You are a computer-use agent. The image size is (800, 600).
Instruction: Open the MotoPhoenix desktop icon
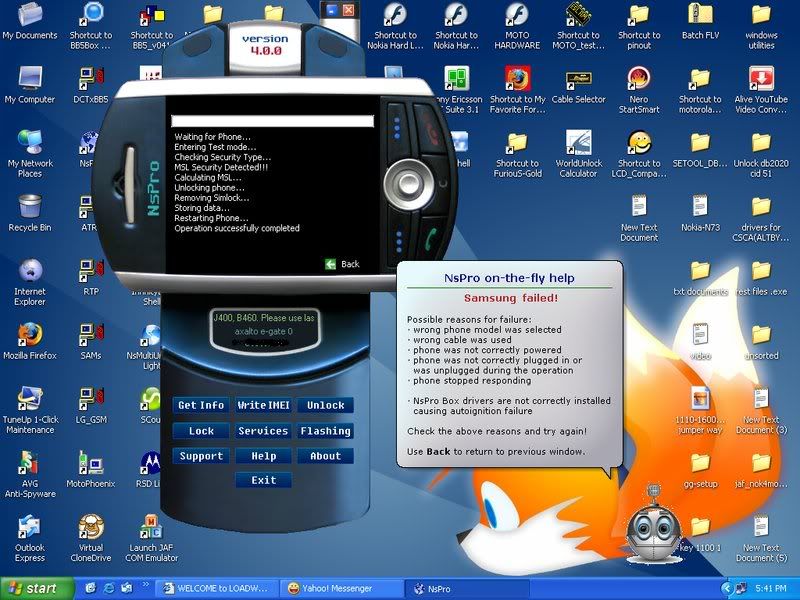click(91, 469)
